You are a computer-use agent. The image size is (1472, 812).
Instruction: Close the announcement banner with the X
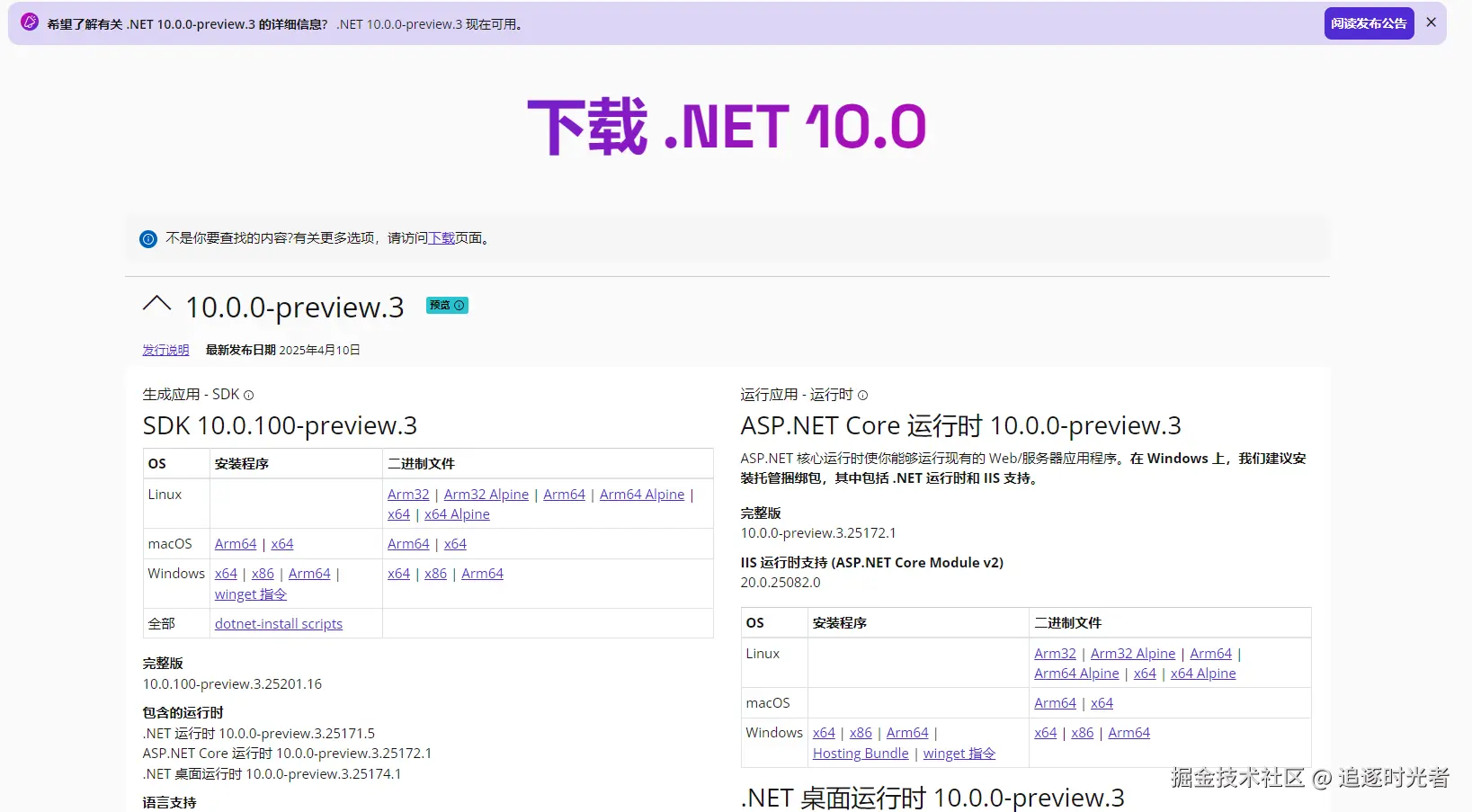pyautogui.click(x=1431, y=22)
